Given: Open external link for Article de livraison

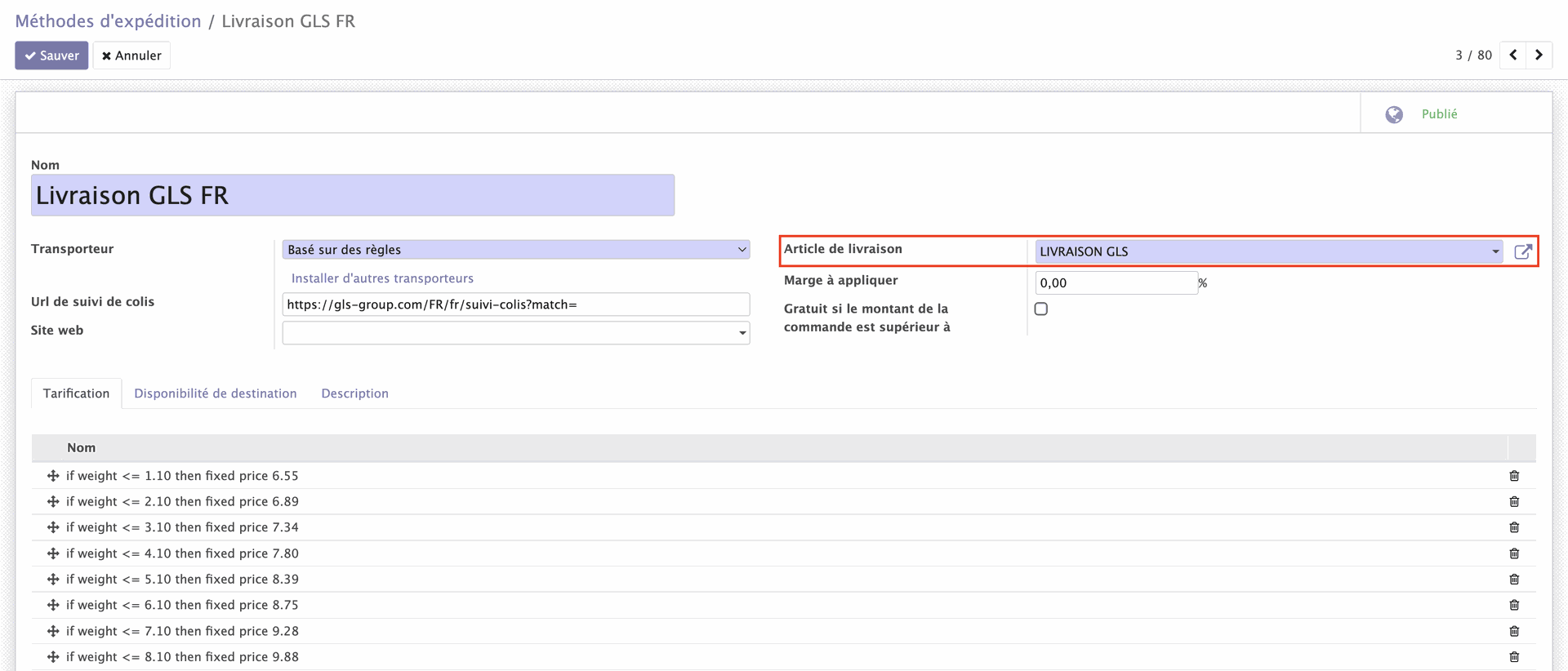Looking at the screenshot, I should (x=1522, y=251).
